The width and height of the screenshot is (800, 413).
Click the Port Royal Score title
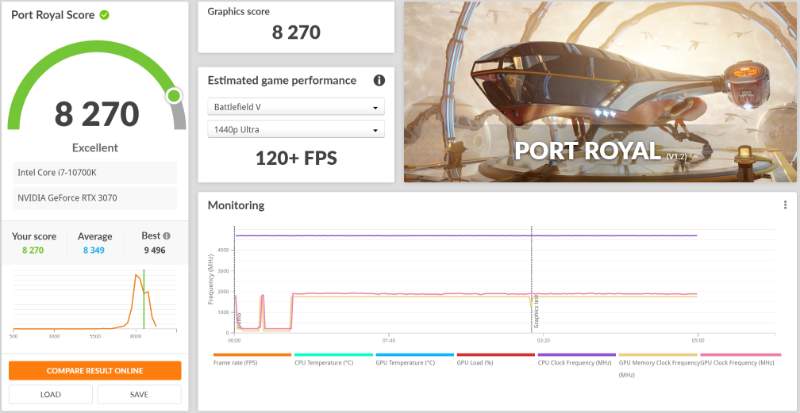point(53,15)
